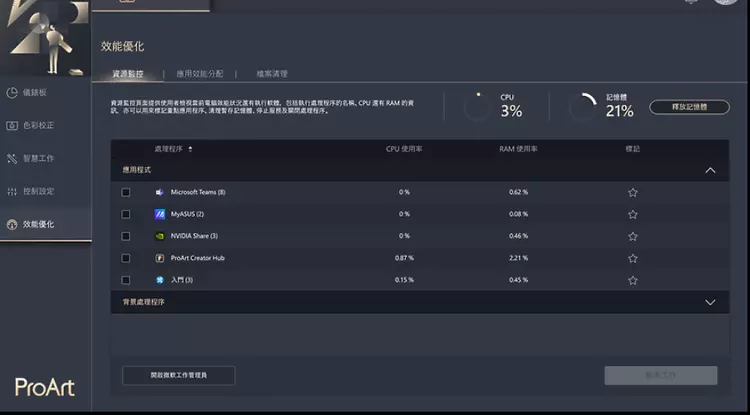The width and height of the screenshot is (750, 415).
Task: Select the ProArt Creator Hub checkbox
Action: (126, 258)
